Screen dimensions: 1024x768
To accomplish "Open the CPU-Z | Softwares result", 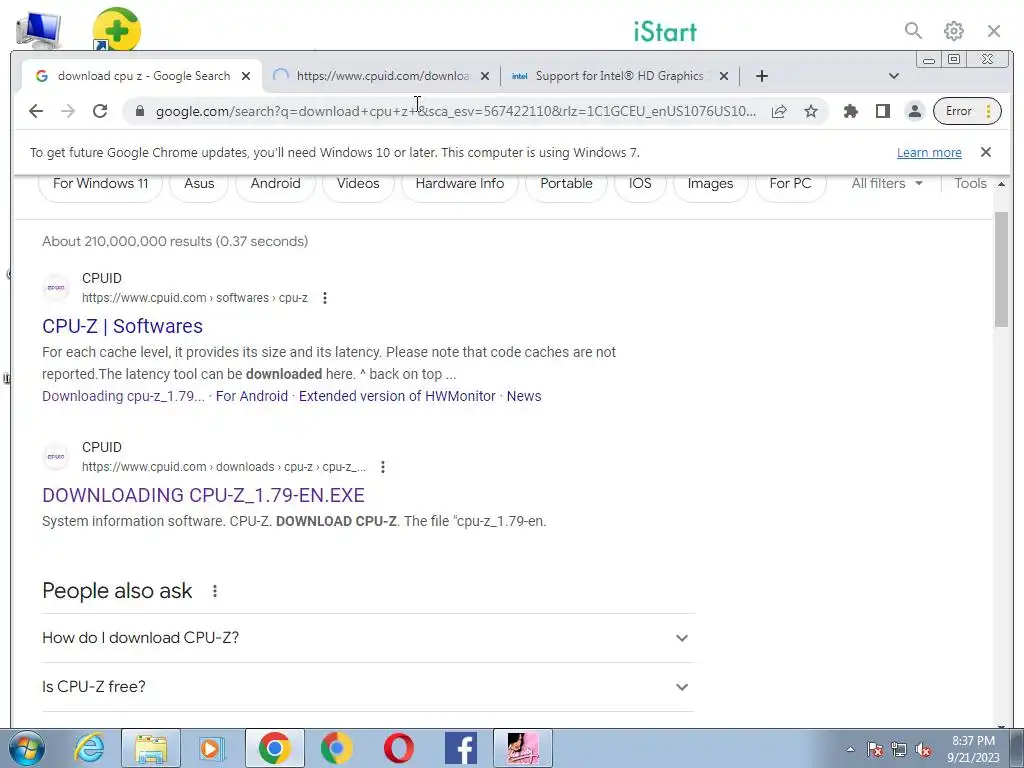I will 122,326.
